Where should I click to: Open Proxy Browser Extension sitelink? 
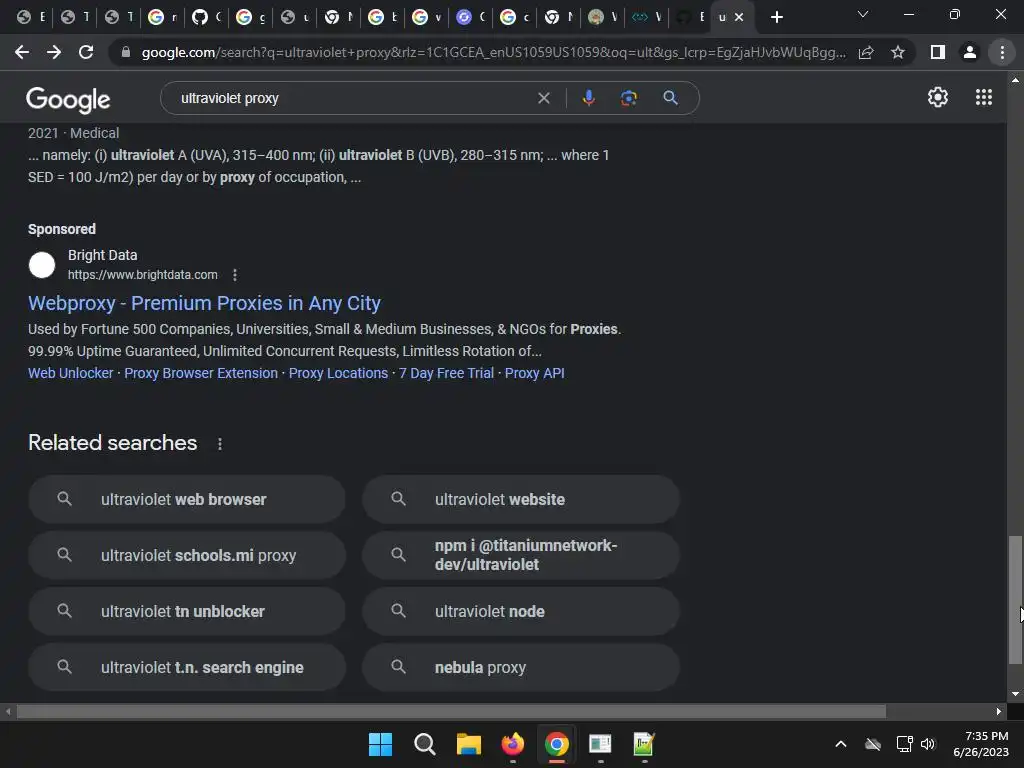click(201, 373)
